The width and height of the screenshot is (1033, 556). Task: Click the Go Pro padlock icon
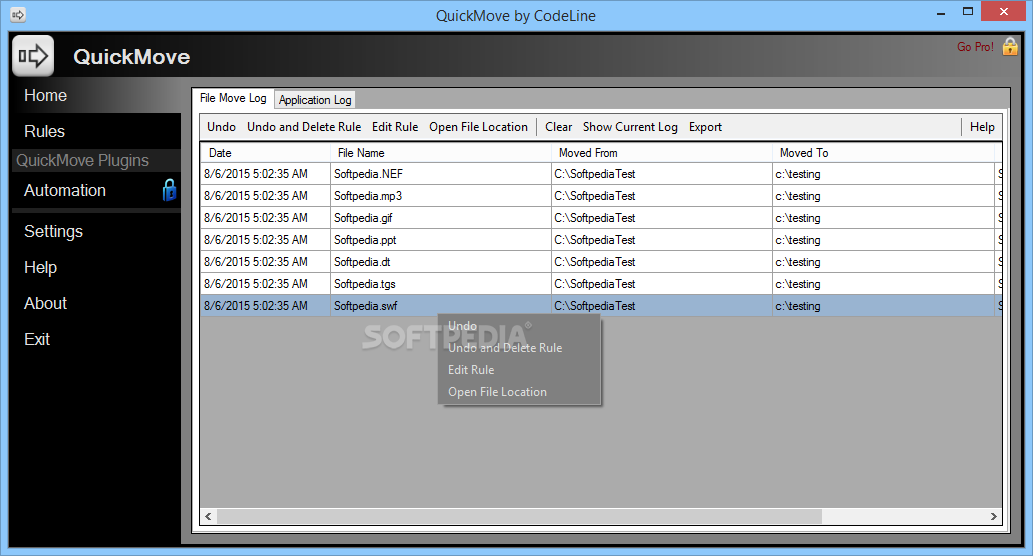[1010, 47]
